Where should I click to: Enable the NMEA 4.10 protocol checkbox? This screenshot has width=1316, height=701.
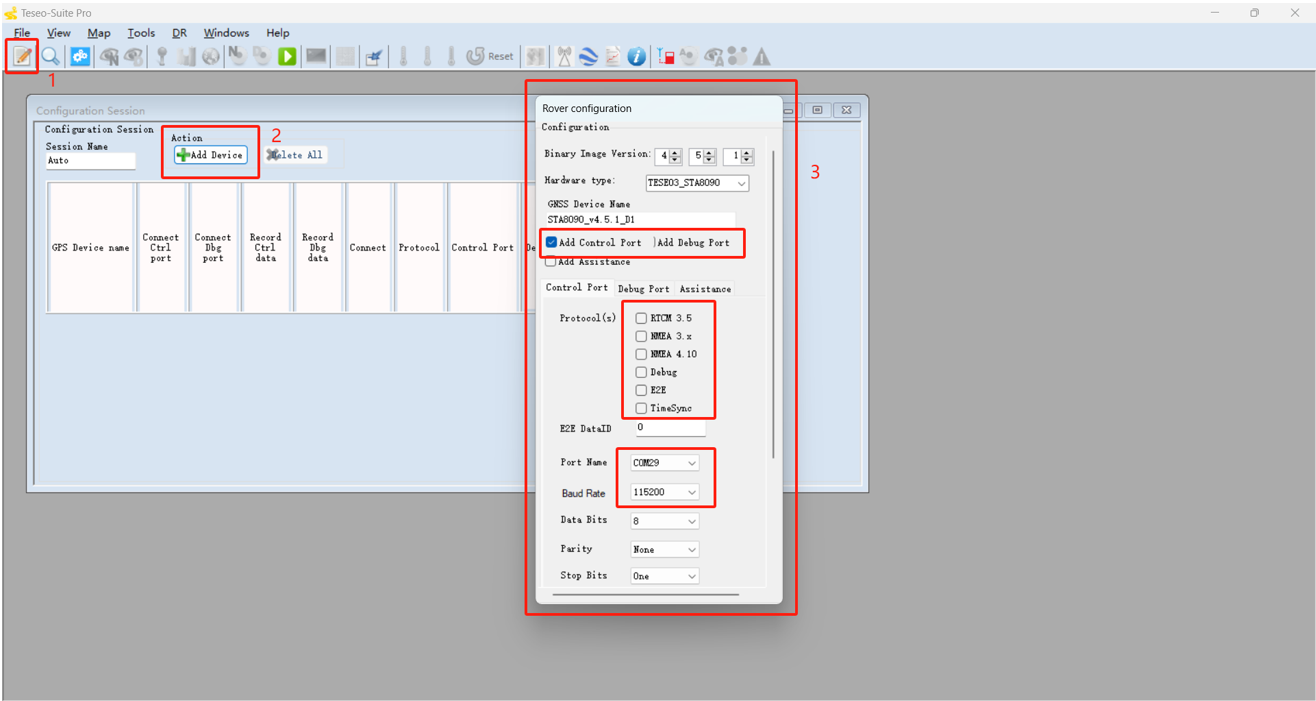641,354
